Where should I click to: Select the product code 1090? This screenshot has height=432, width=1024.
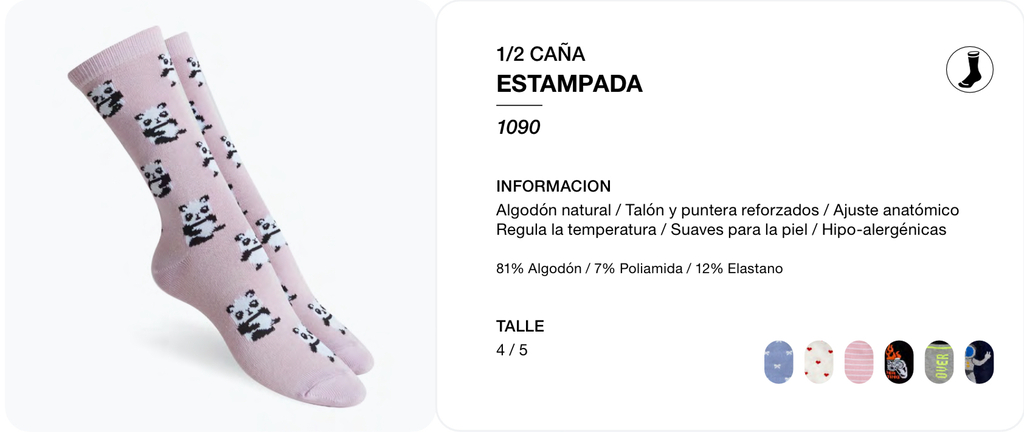click(519, 127)
